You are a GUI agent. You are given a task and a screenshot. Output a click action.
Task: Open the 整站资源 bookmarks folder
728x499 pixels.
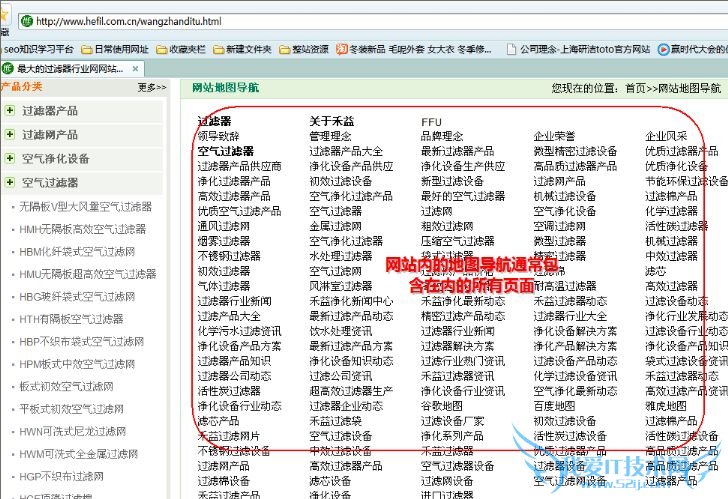click(304, 49)
